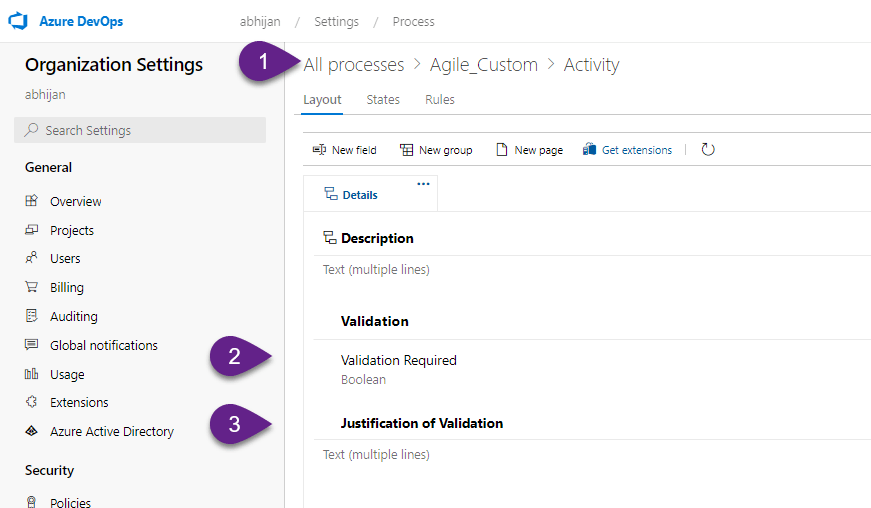Open Azure Active Directory settings
Screen dimensions: 871x508
111,432
